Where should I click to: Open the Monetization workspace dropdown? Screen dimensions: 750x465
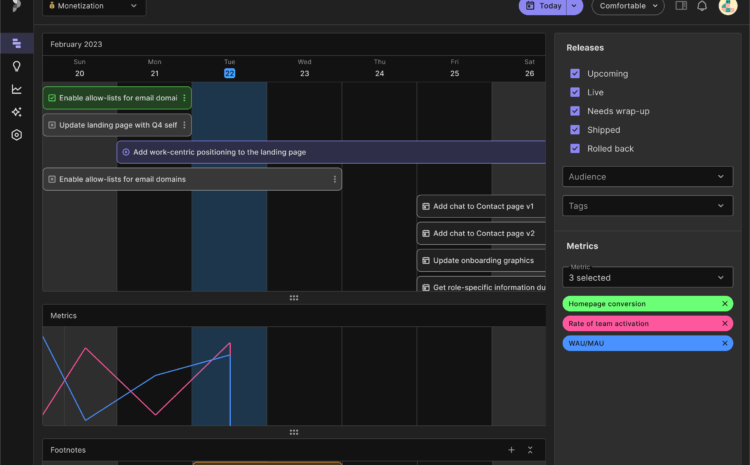[x=94, y=6]
